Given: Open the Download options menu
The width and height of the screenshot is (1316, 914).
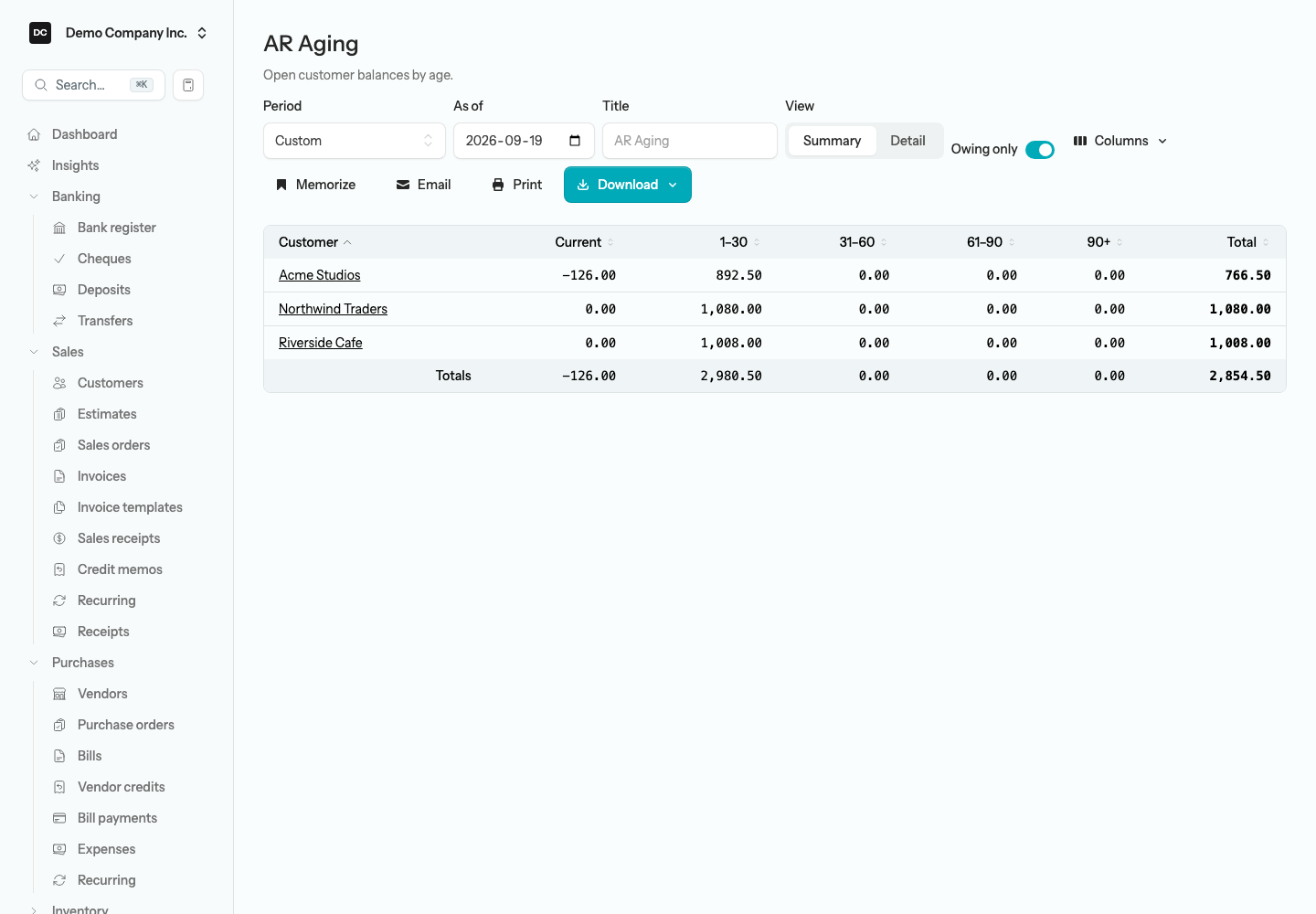Looking at the screenshot, I should (x=628, y=185).
